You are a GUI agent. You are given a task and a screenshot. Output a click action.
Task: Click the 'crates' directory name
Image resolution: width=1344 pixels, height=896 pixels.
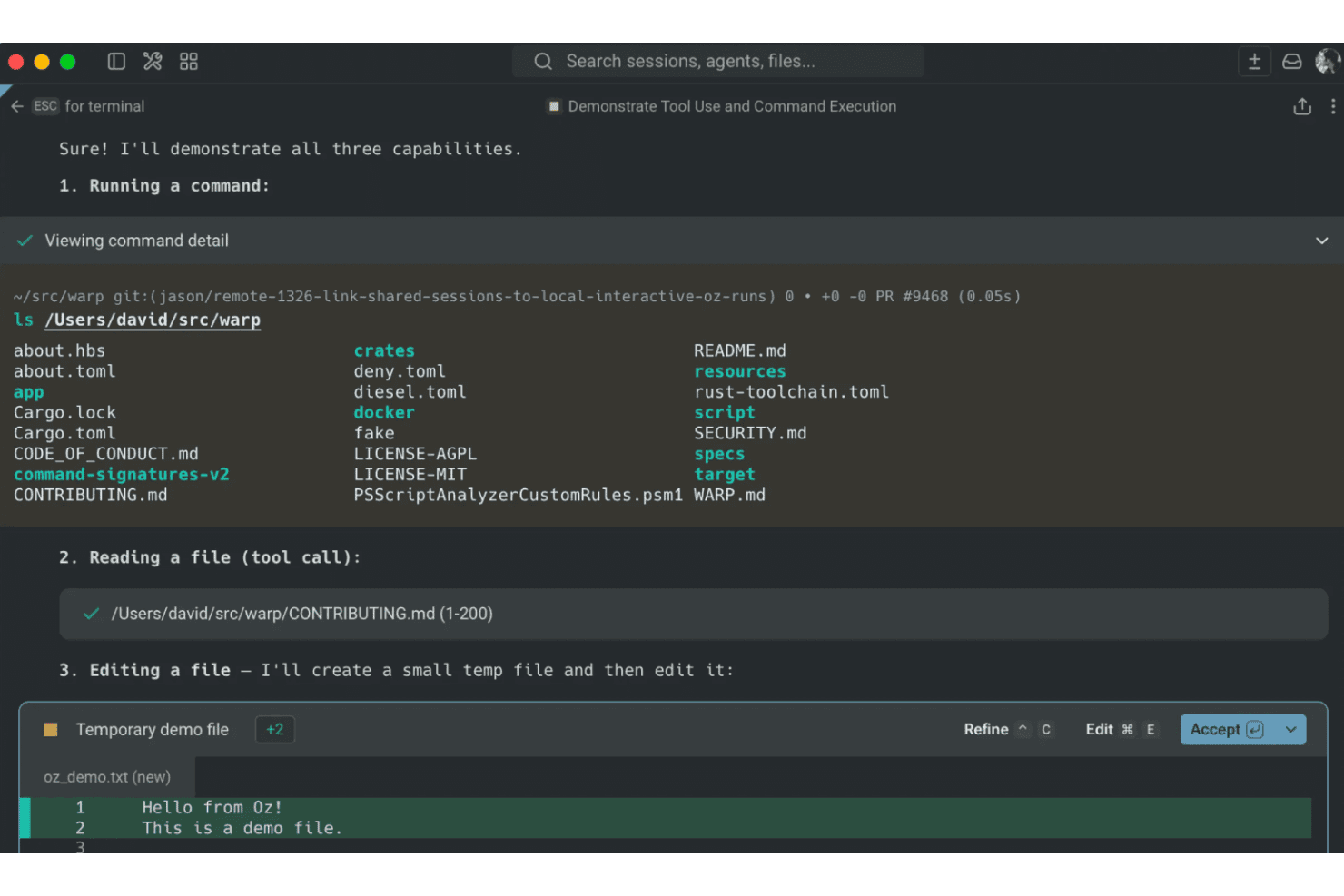(x=384, y=350)
